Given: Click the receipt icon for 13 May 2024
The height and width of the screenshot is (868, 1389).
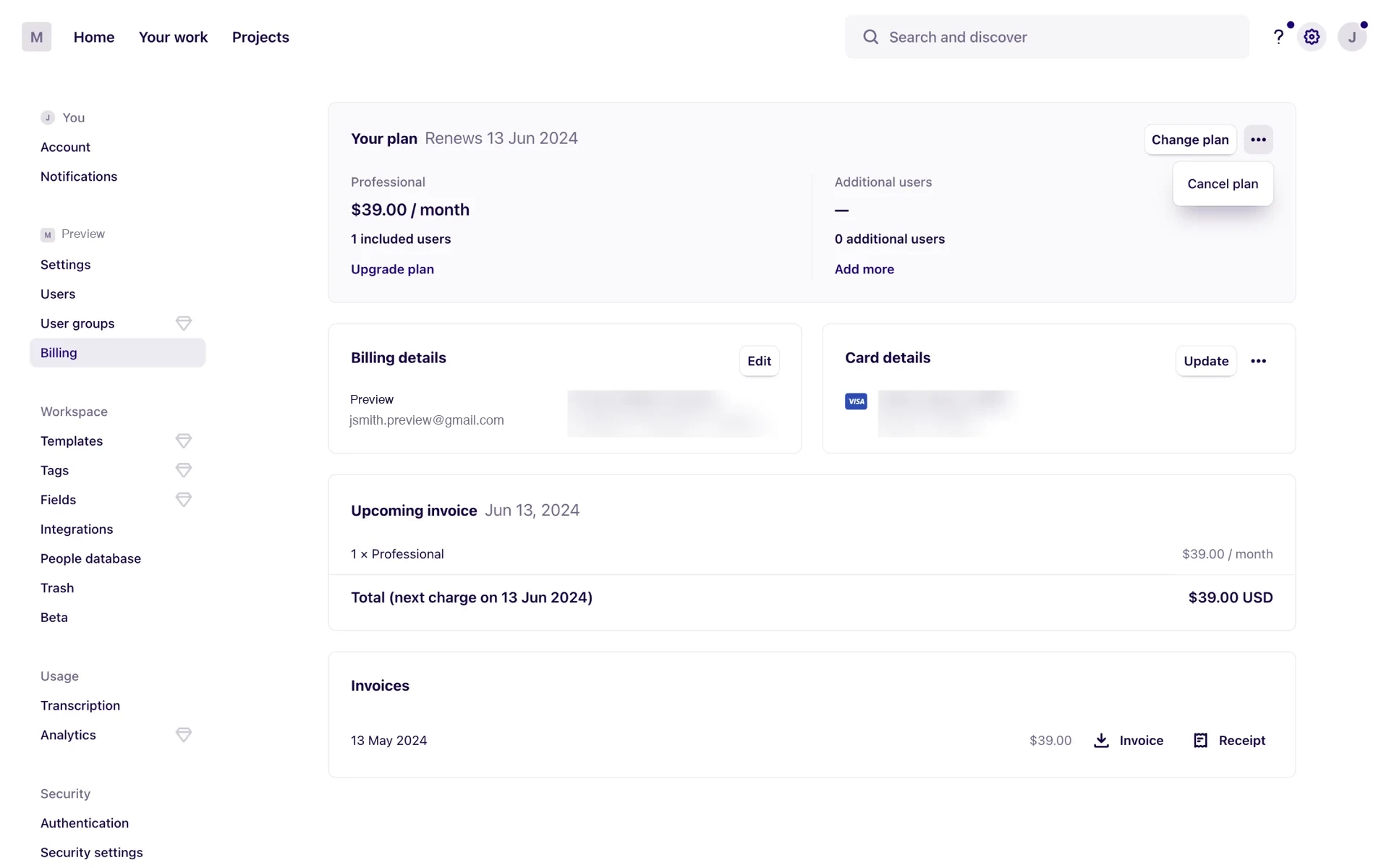Looking at the screenshot, I should pyautogui.click(x=1200, y=741).
